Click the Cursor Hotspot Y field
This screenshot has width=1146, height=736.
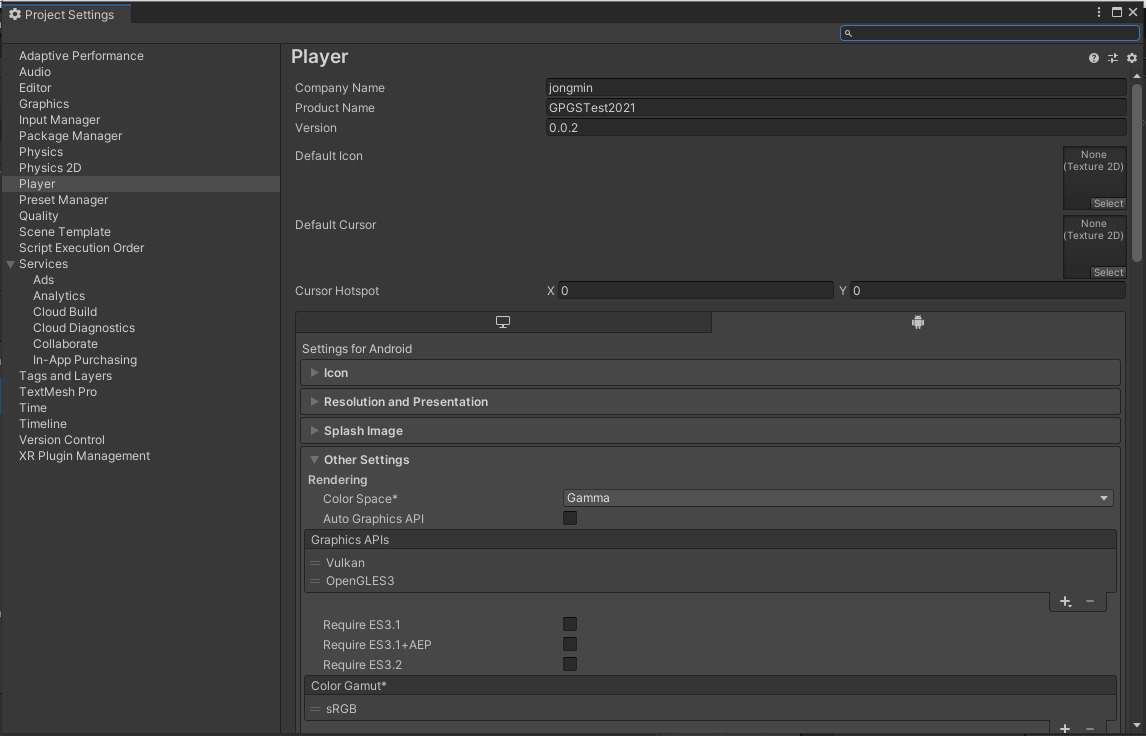coord(987,291)
